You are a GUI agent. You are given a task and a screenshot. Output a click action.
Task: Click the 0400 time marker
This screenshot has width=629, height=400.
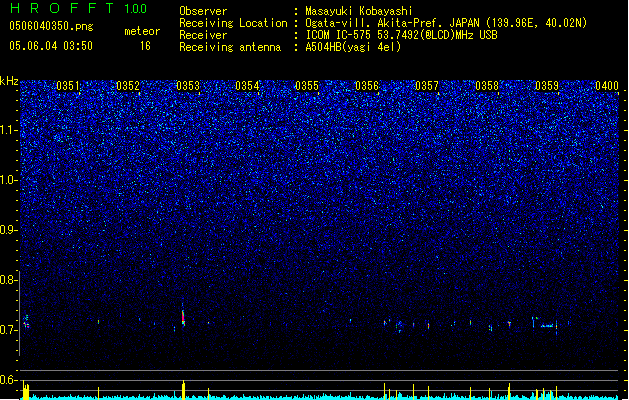tap(607, 86)
